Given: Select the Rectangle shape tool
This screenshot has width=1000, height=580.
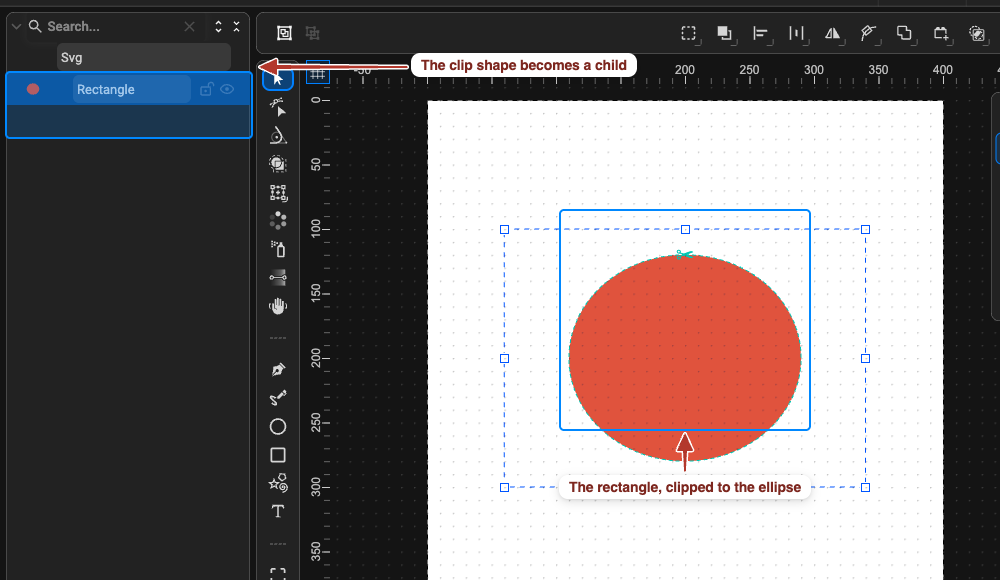Looking at the screenshot, I should pos(277,455).
